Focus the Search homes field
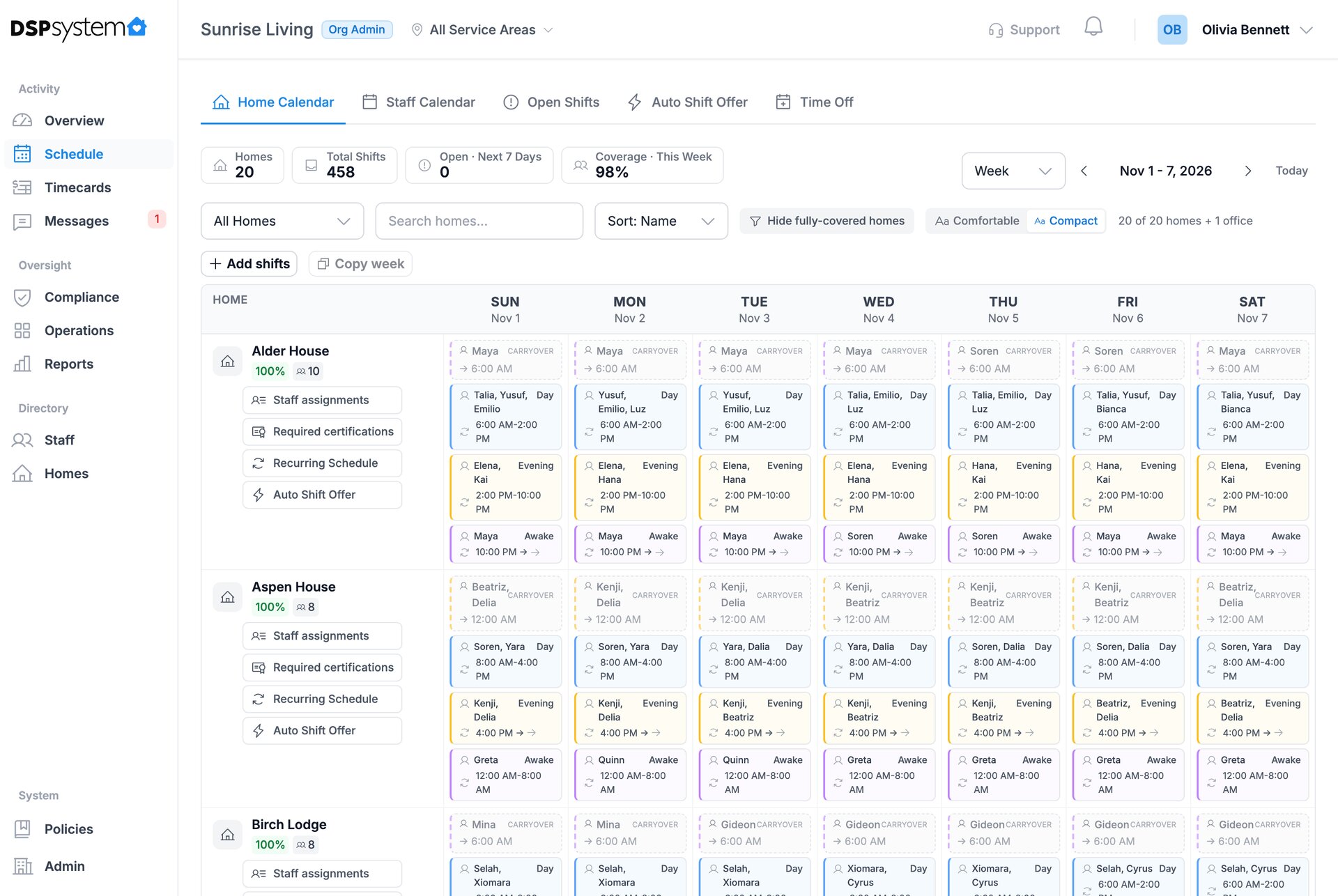This screenshot has height=896, width=1338. click(x=479, y=221)
